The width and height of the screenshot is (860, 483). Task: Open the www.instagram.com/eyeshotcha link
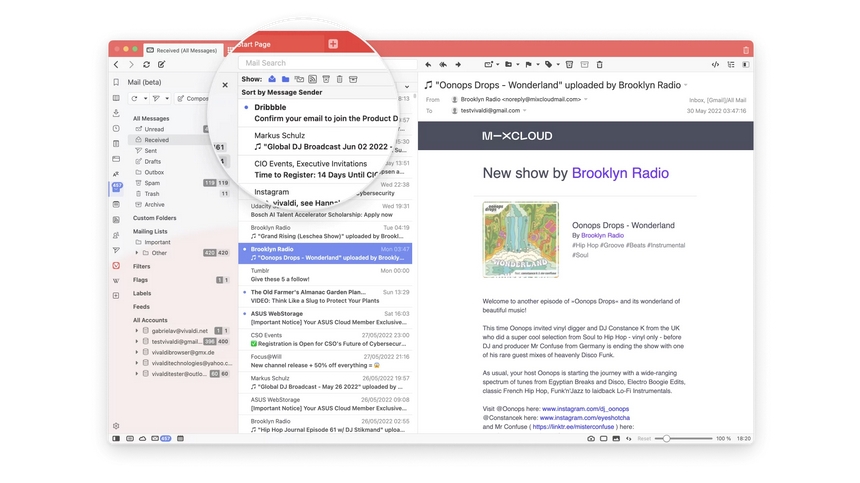(x=585, y=418)
